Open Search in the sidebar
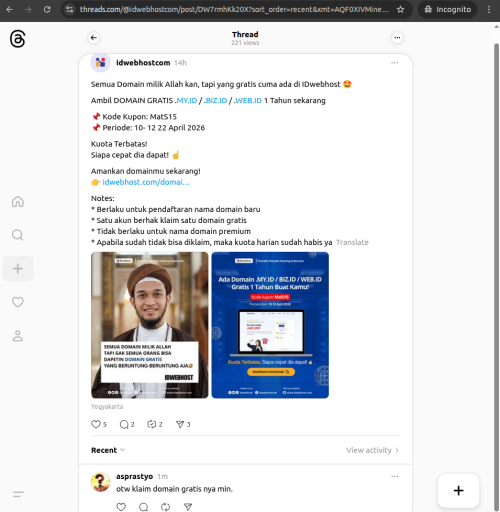This screenshot has height=512, width=500. click(x=18, y=235)
